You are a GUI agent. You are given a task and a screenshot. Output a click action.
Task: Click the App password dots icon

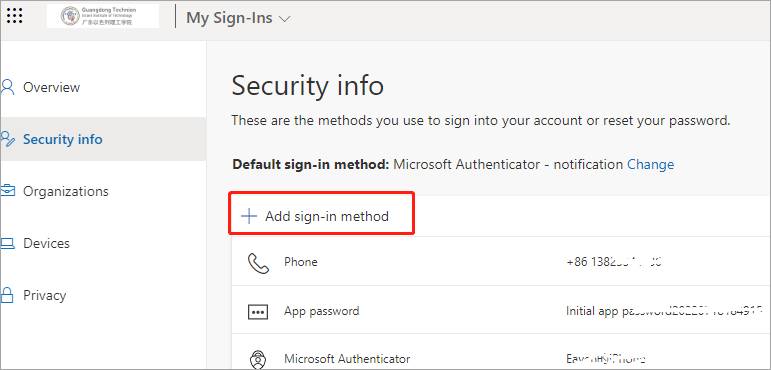258,312
